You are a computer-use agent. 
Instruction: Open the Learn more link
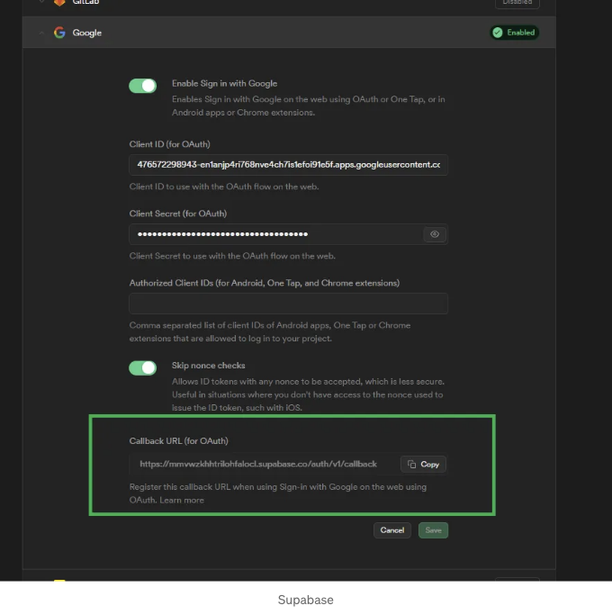tap(181, 500)
